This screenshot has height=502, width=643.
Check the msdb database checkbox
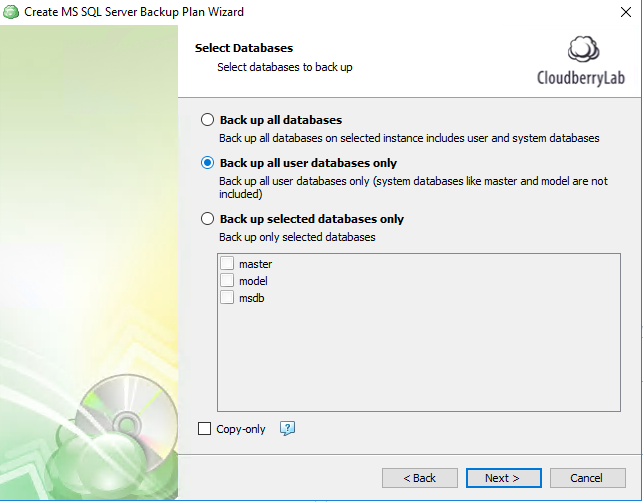coord(227,297)
